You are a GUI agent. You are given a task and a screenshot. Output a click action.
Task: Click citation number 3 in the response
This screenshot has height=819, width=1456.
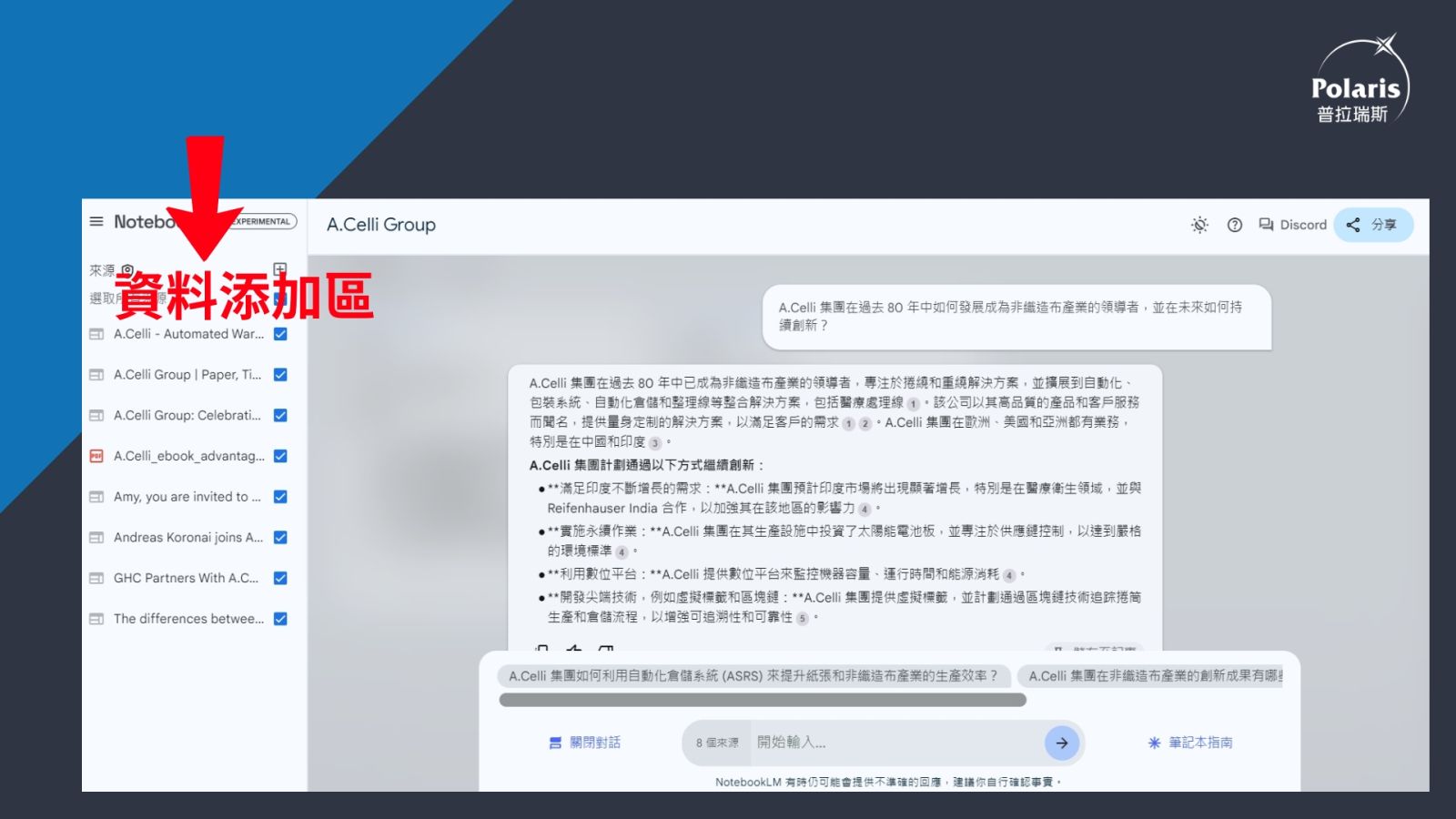tap(654, 442)
